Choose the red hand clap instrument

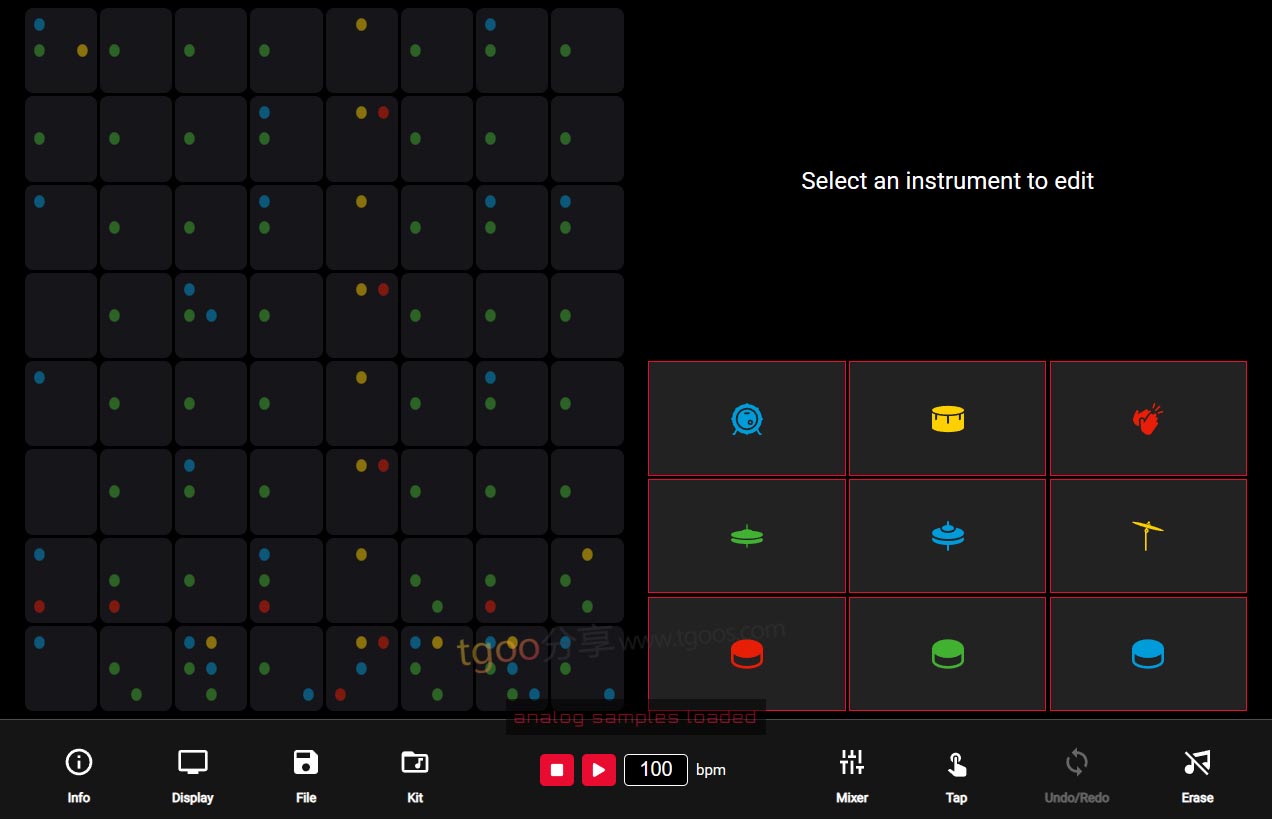click(1148, 419)
